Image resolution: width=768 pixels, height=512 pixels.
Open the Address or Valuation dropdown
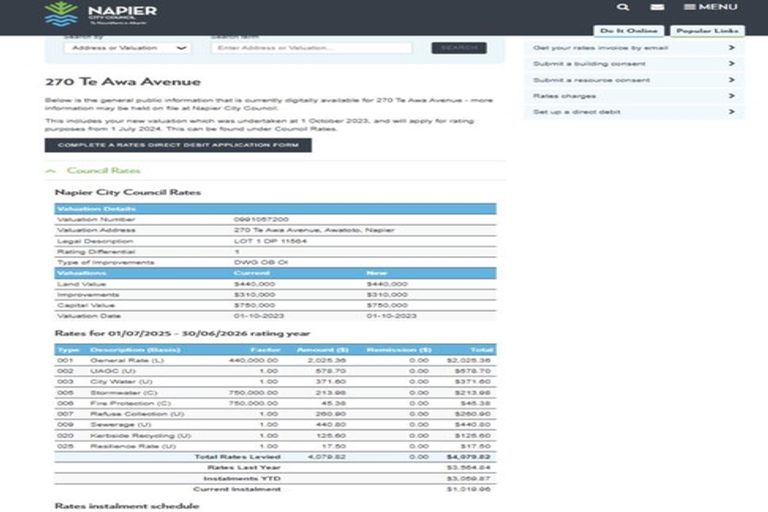pyautogui.click(x=126, y=48)
